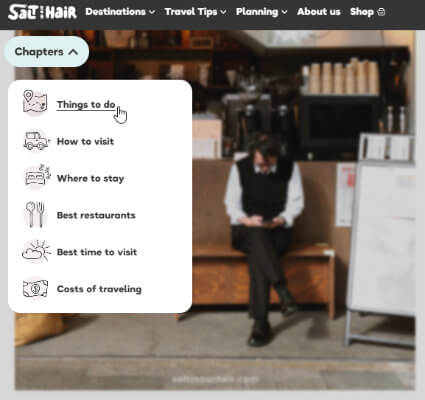425x400 pixels.
Task: Jump to Things to do chapter
Action: [86, 105]
